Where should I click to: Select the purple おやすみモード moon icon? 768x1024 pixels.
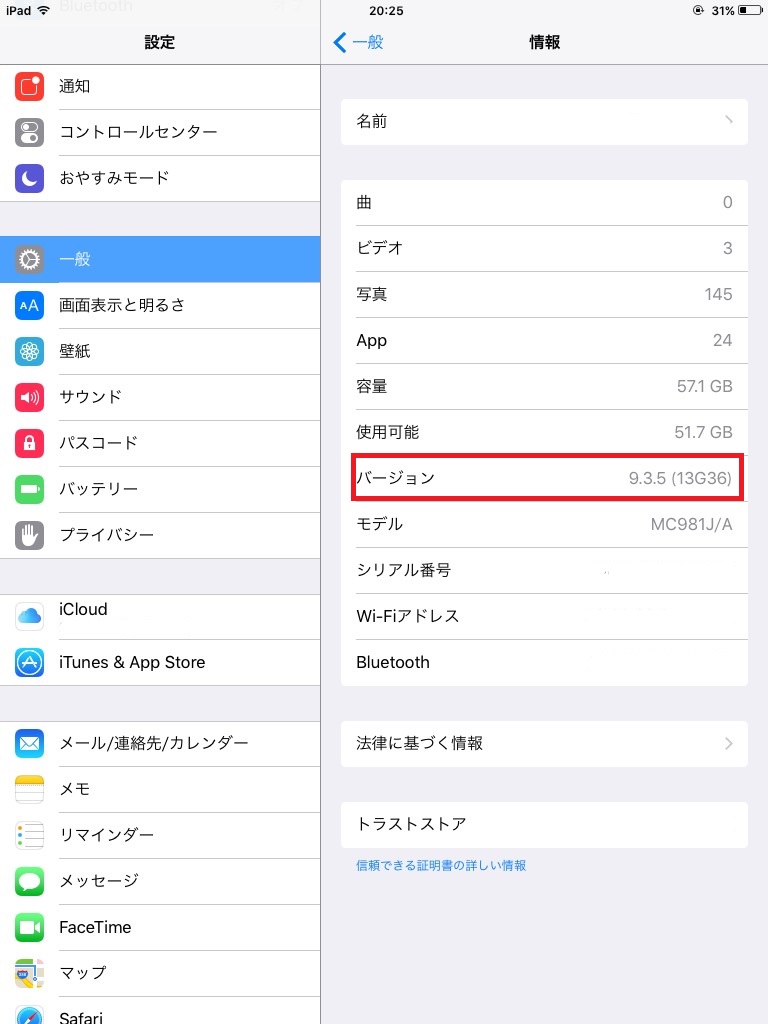[x=29, y=178]
